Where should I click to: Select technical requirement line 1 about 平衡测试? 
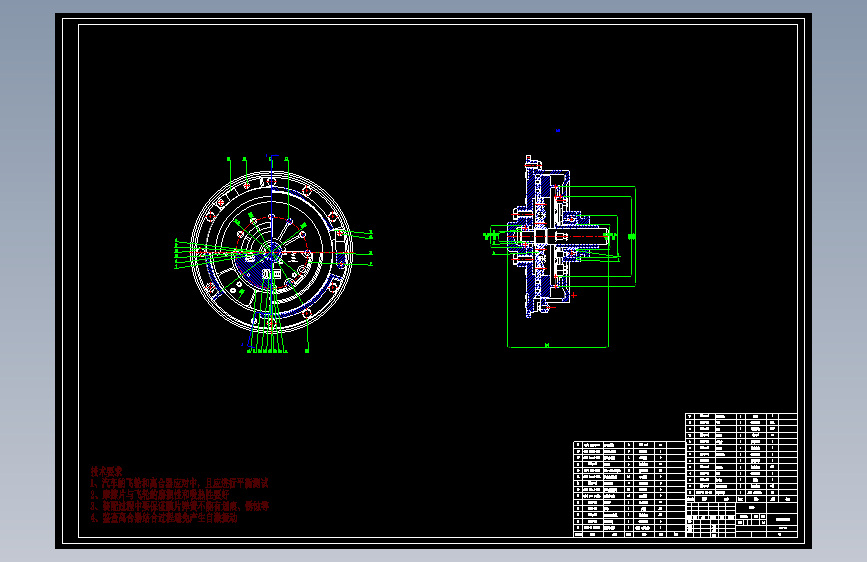pos(180,483)
